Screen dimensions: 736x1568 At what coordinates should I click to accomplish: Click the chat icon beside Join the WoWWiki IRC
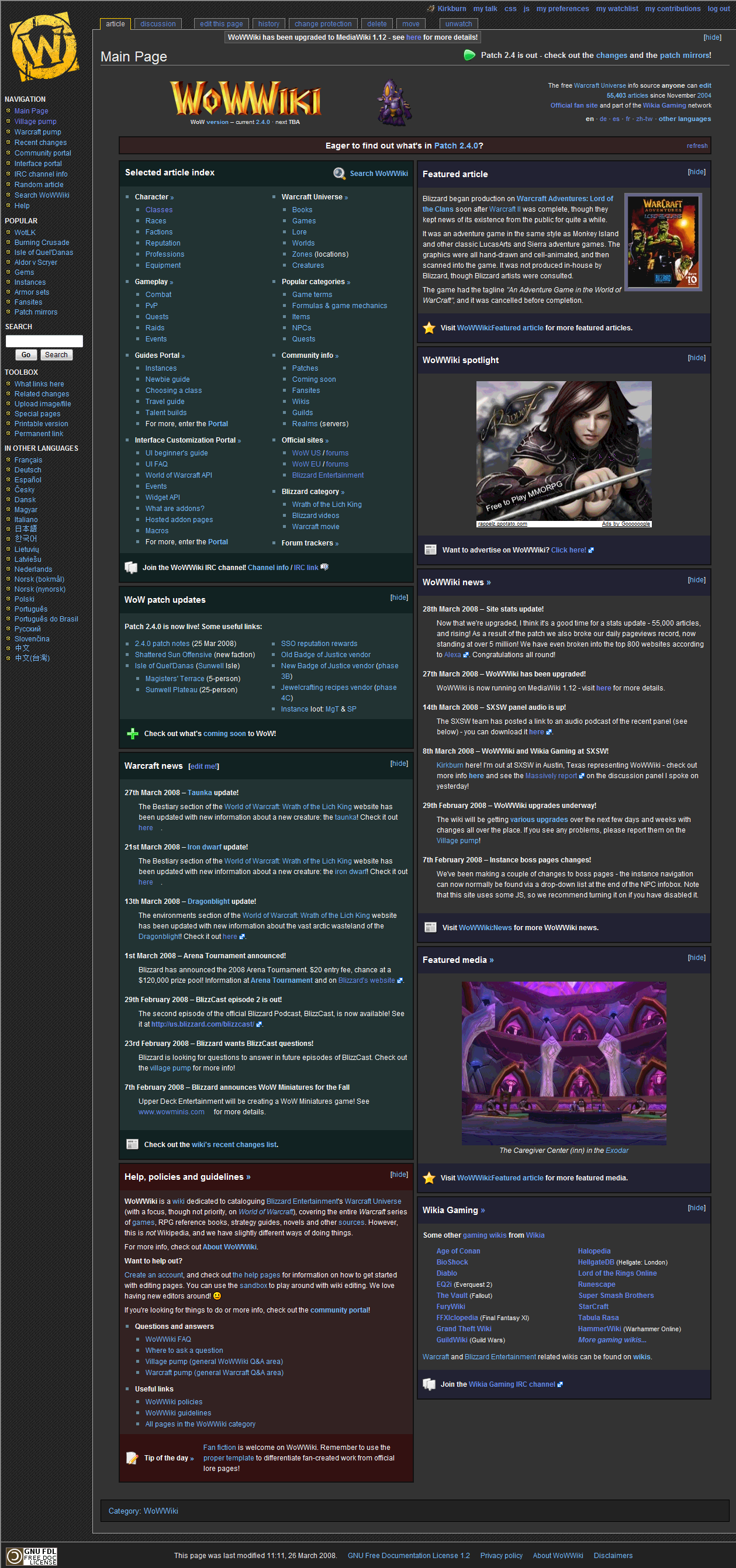[131, 567]
